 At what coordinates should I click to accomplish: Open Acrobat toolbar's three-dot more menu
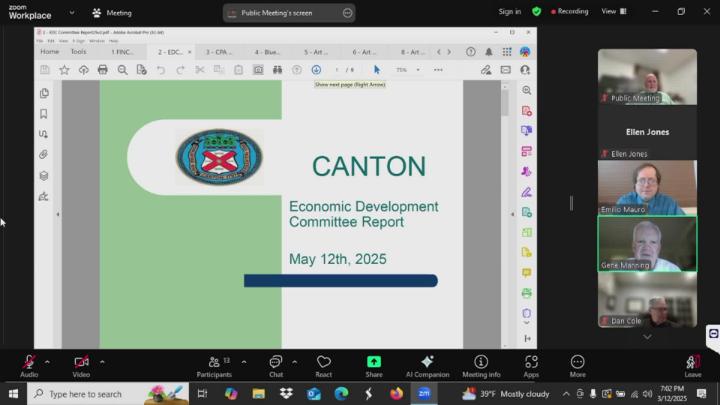(x=439, y=70)
